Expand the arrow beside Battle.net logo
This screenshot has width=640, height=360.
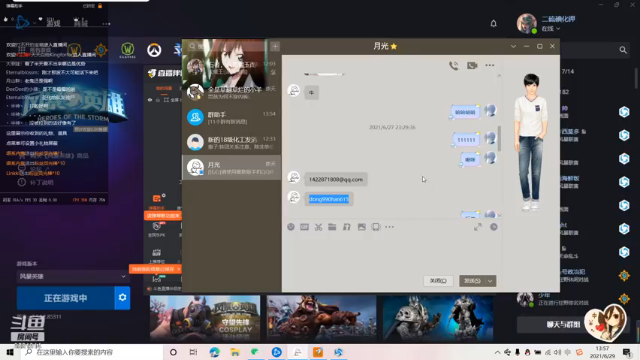34,23
